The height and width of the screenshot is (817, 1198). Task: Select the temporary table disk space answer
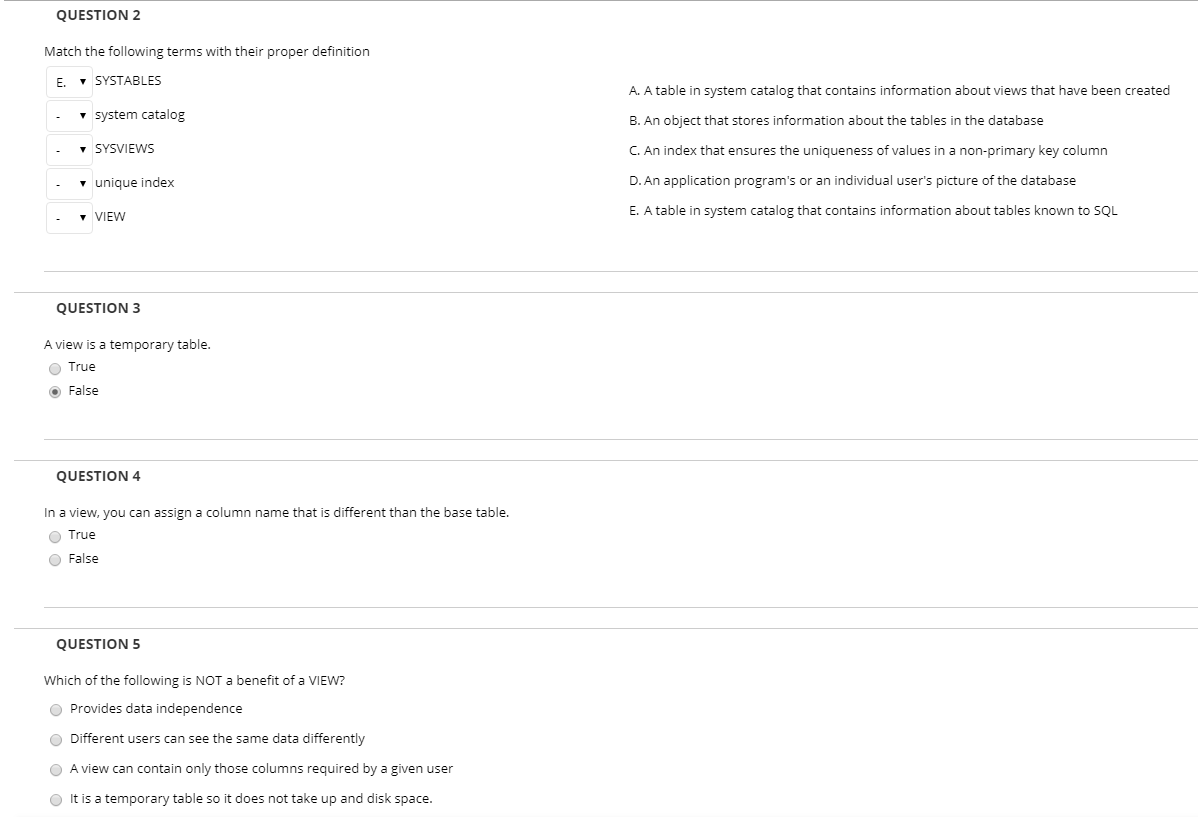(55, 798)
